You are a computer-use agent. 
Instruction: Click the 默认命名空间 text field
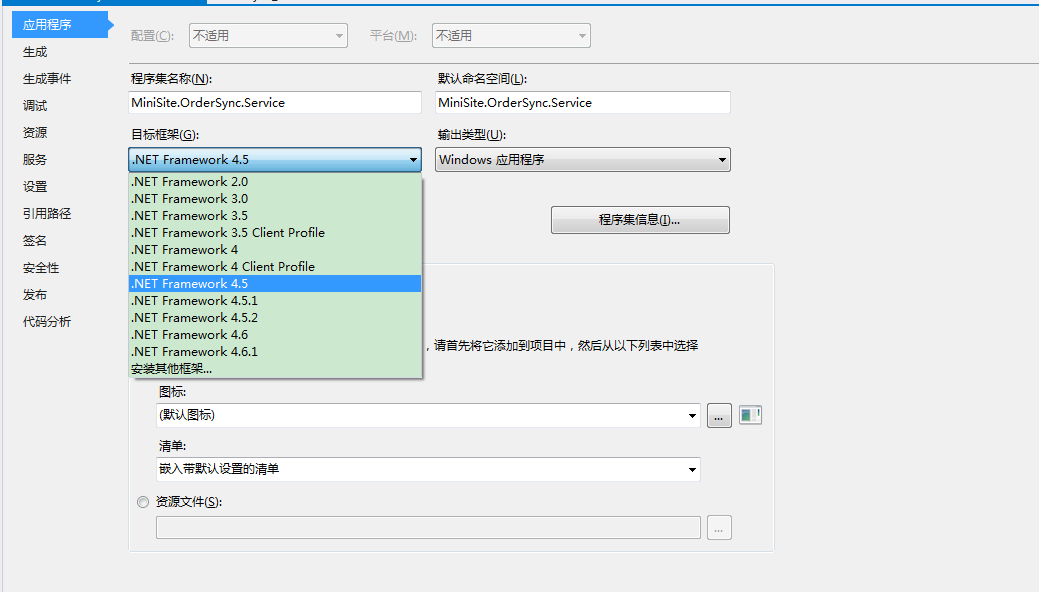click(x=583, y=103)
